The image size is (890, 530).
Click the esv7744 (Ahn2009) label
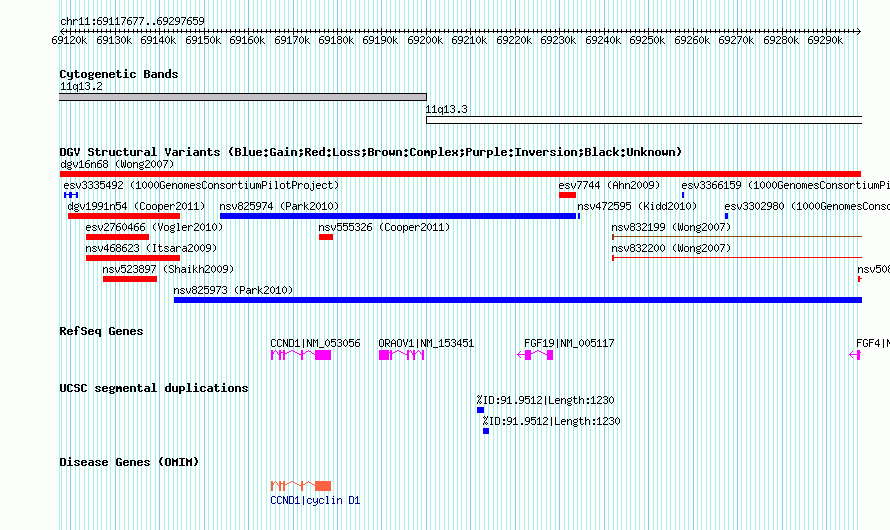pyautogui.click(x=609, y=185)
